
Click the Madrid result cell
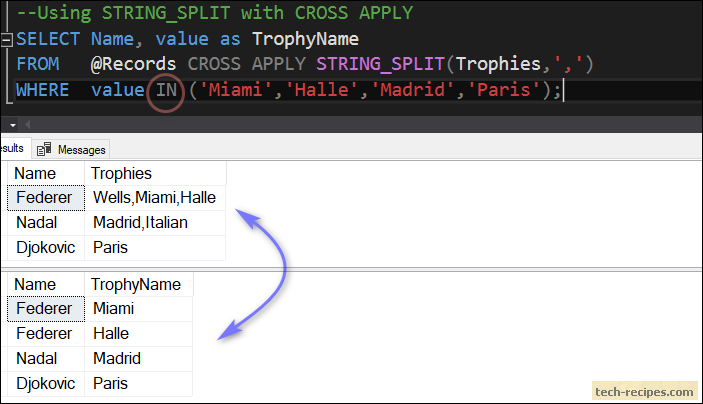click(x=139, y=359)
